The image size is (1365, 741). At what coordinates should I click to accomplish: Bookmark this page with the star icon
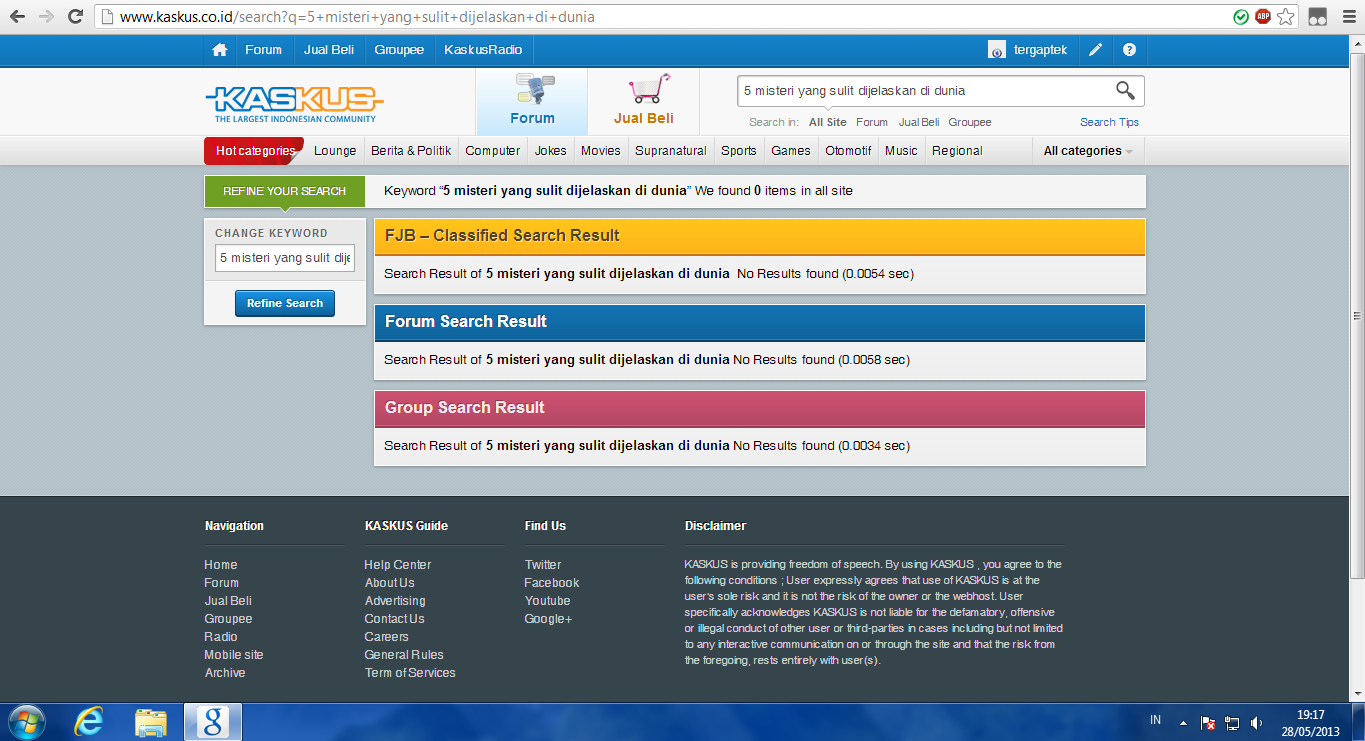pos(1286,17)
